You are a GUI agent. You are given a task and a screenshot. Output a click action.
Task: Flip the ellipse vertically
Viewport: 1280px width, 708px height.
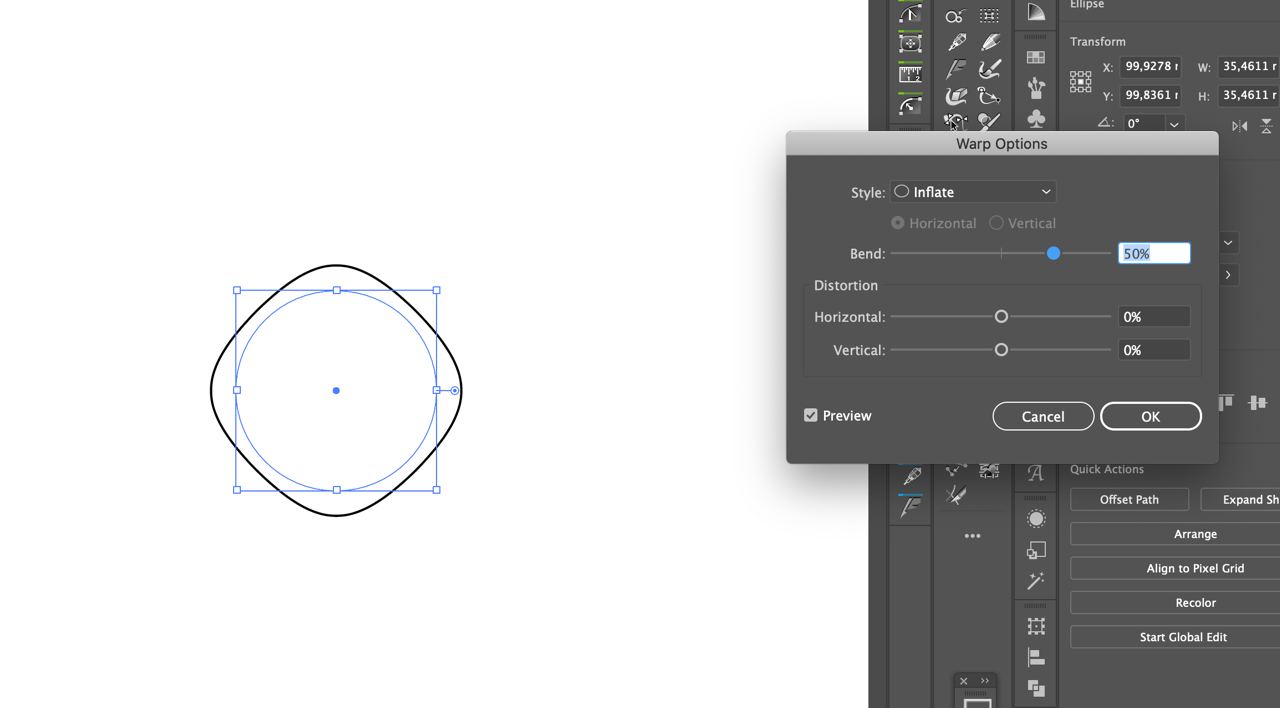pyautogui.click(x=1266, y=125)
